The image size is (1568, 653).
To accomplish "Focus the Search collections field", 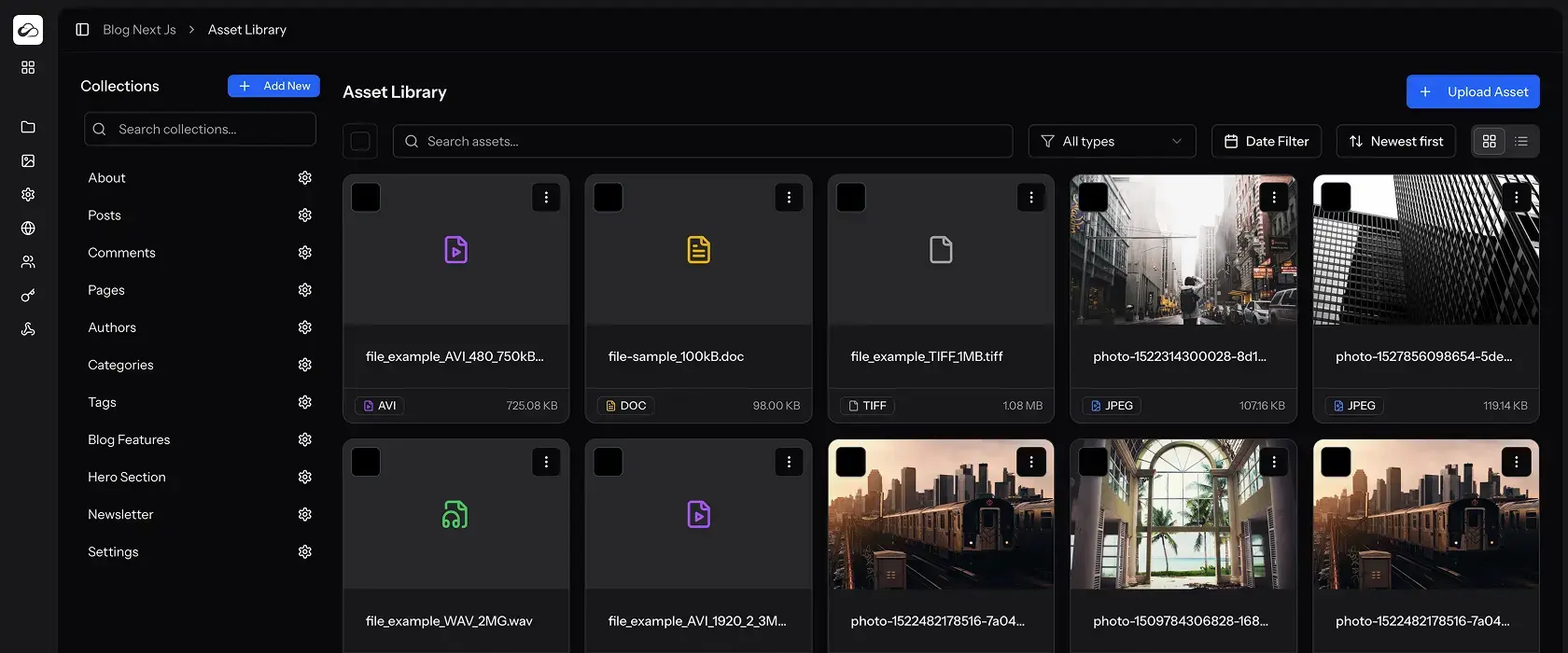I will [201, 129].
